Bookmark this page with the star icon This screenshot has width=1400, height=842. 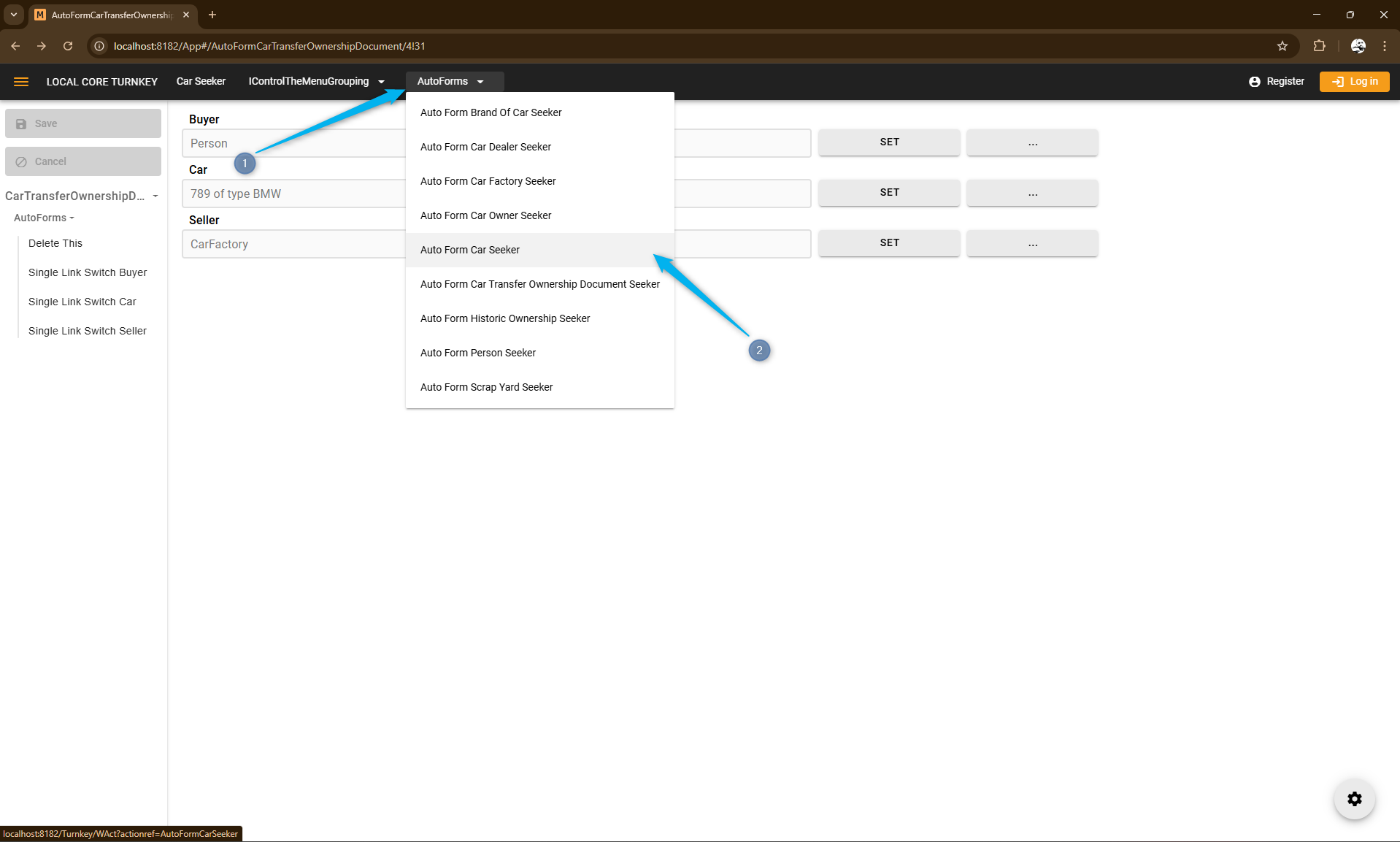tap(1282, 46)
